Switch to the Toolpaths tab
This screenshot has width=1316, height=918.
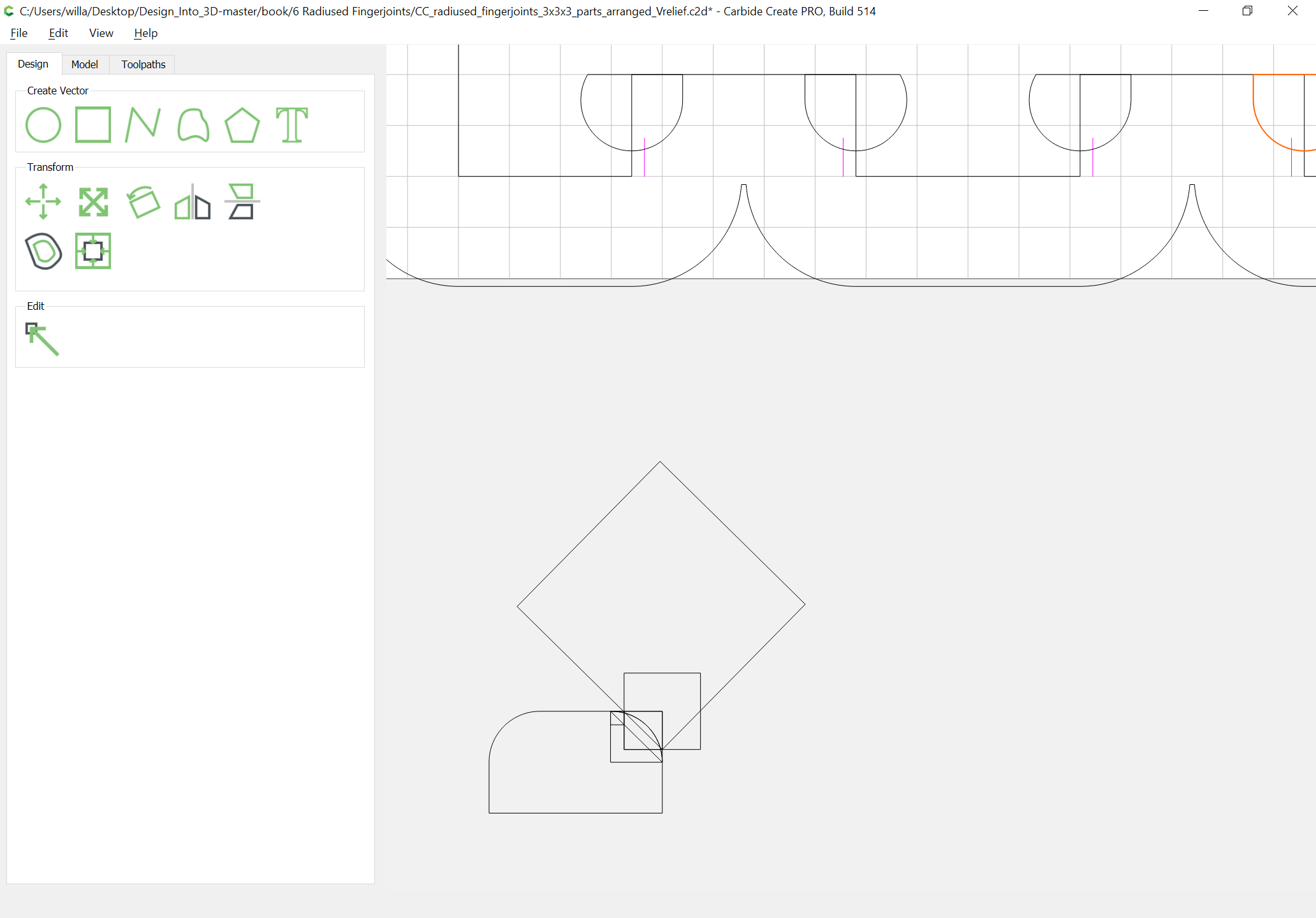(x=143, y=64)
